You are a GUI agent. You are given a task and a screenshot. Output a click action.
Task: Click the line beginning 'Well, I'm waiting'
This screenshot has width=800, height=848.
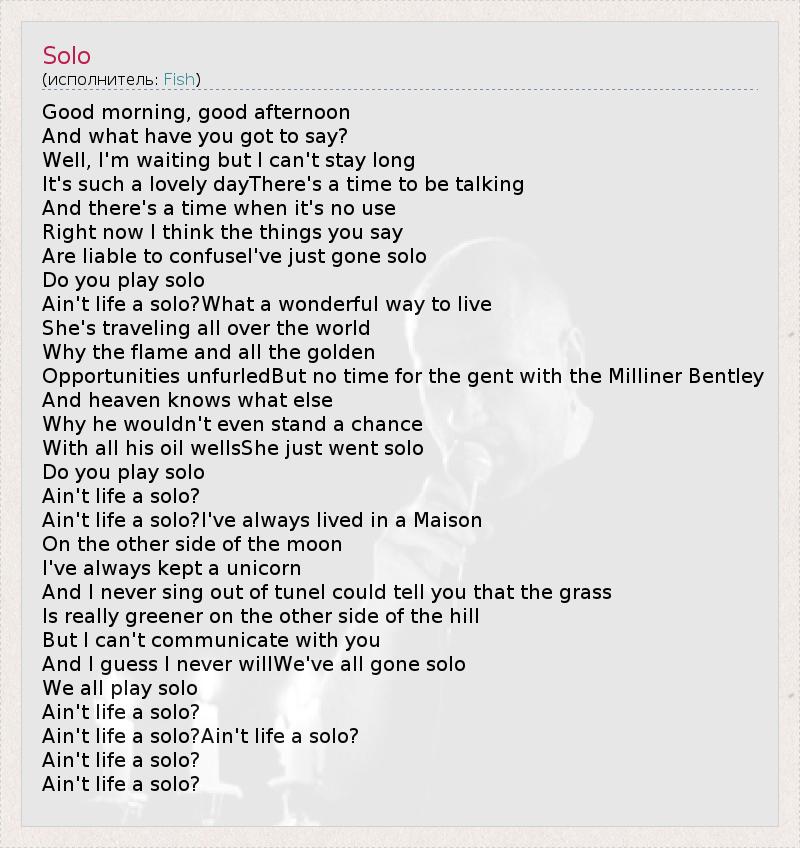click(x=228, y=160)
